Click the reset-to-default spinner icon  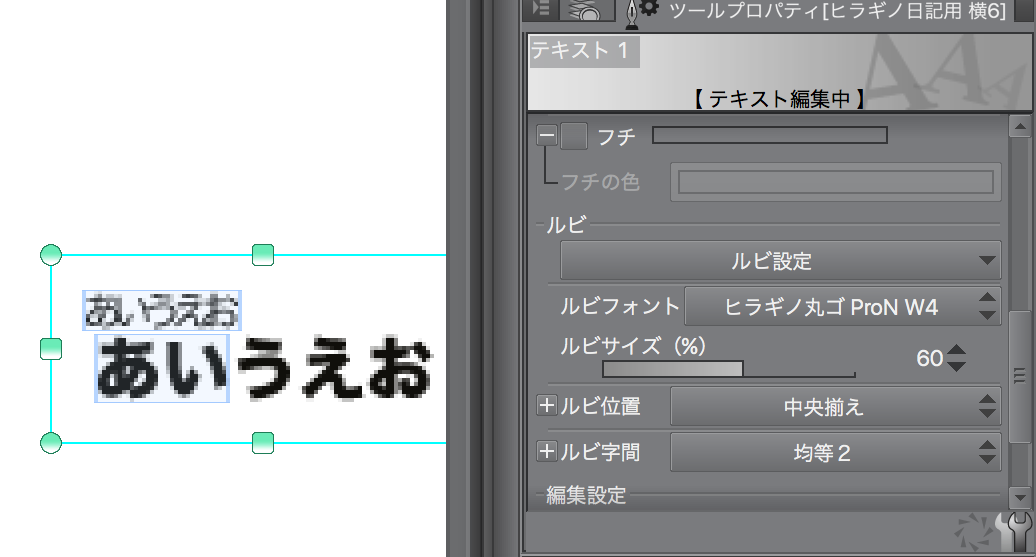tap(973, 533)
